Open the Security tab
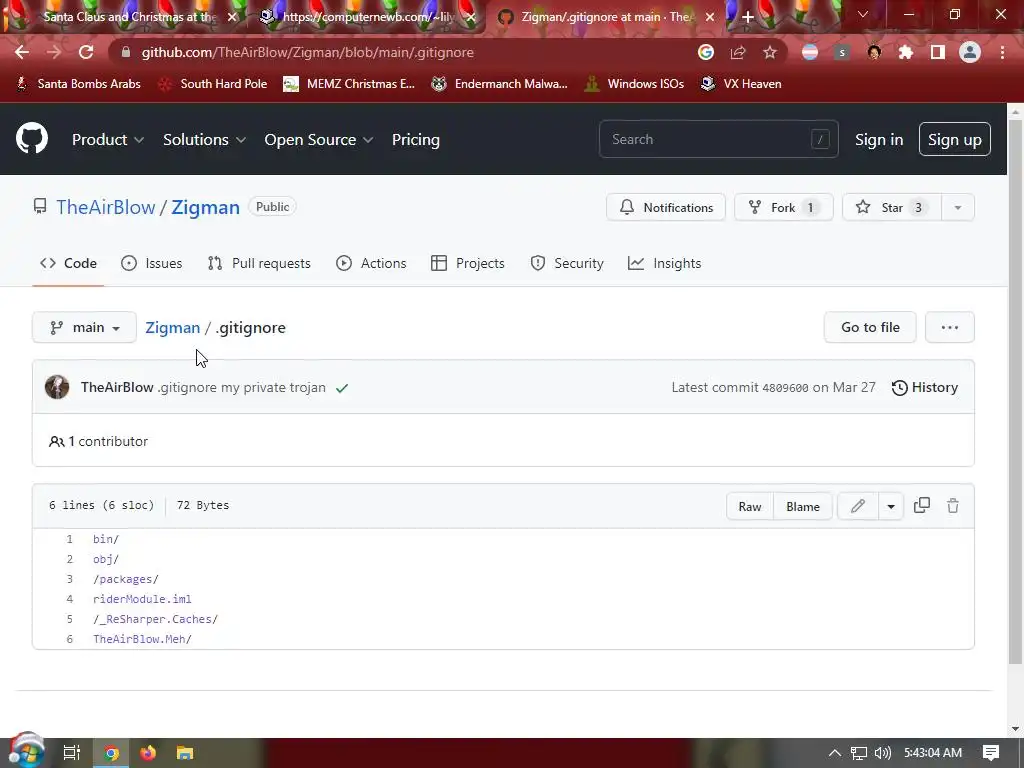 point(567,263)
